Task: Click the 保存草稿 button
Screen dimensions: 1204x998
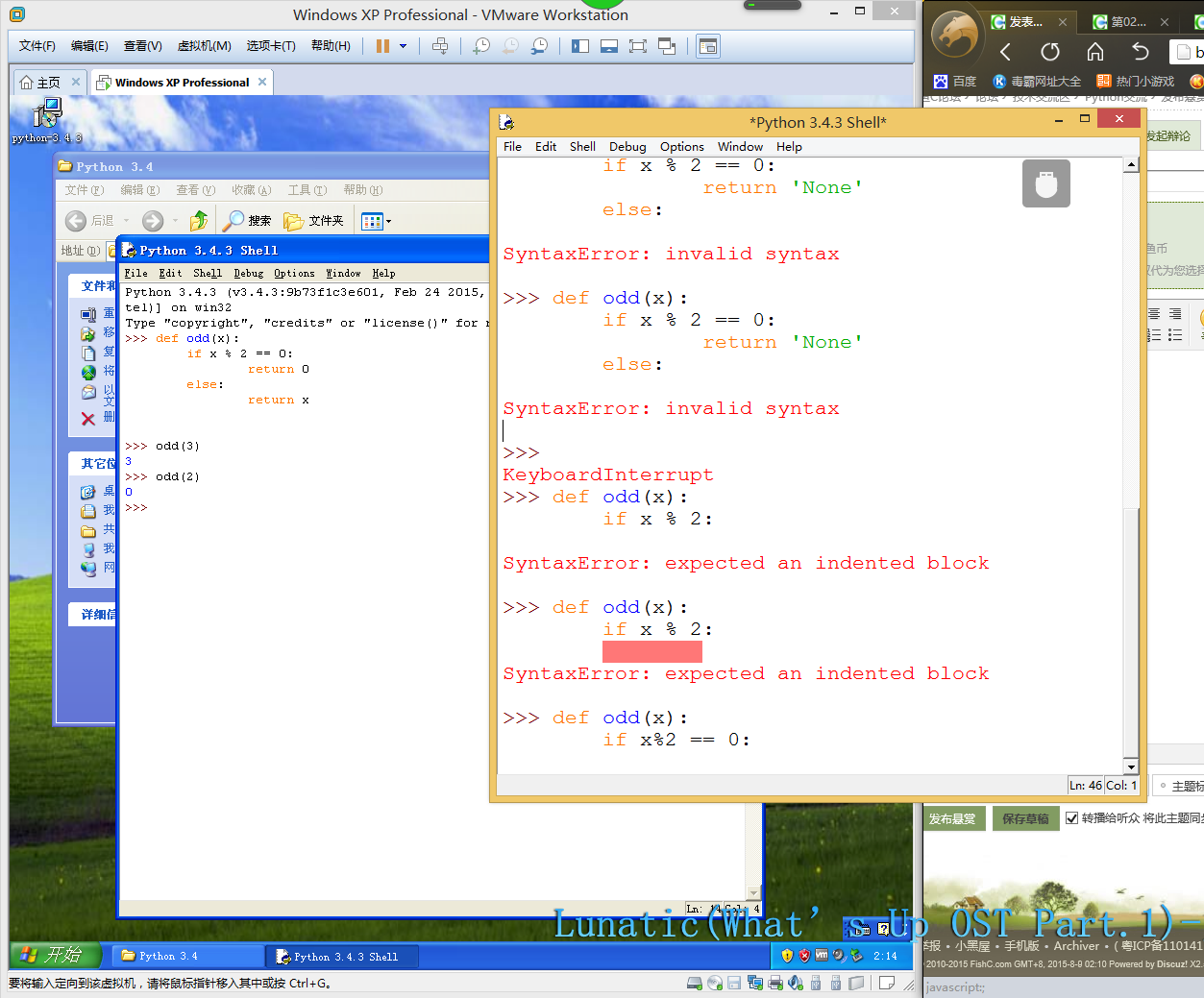Action: pos(1025,818)
